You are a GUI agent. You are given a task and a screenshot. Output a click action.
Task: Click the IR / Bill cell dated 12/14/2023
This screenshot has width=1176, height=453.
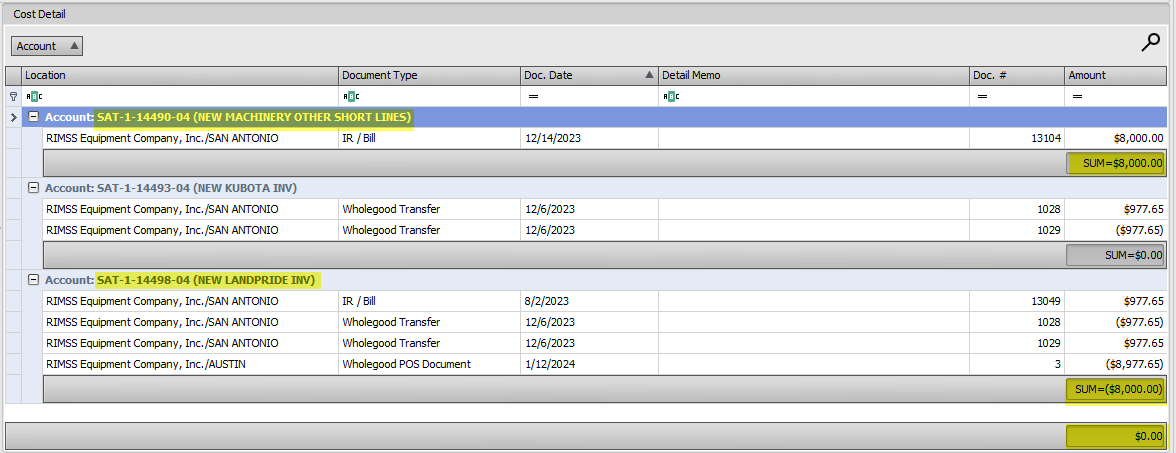pyautogui.click(x=430, y=138)
